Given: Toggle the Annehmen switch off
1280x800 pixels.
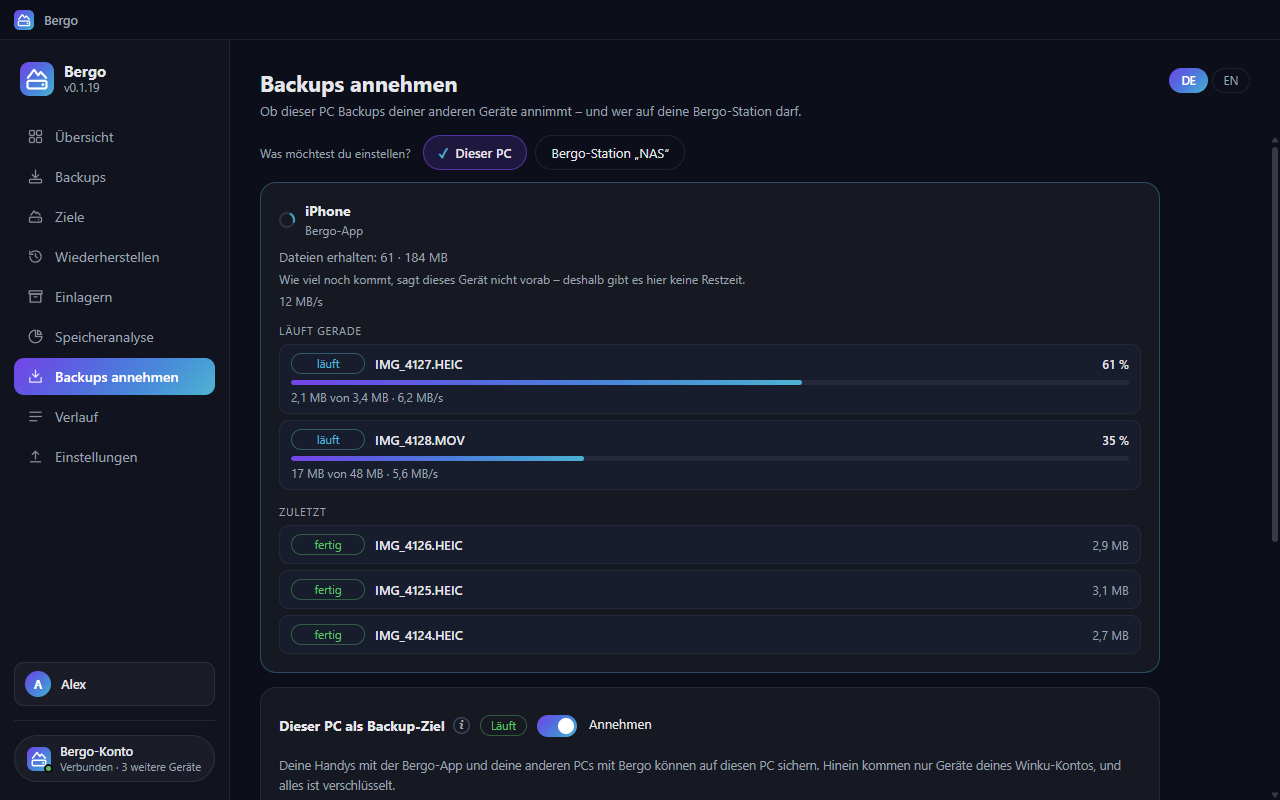Looking at the screenshot, I should pos(557,726).
